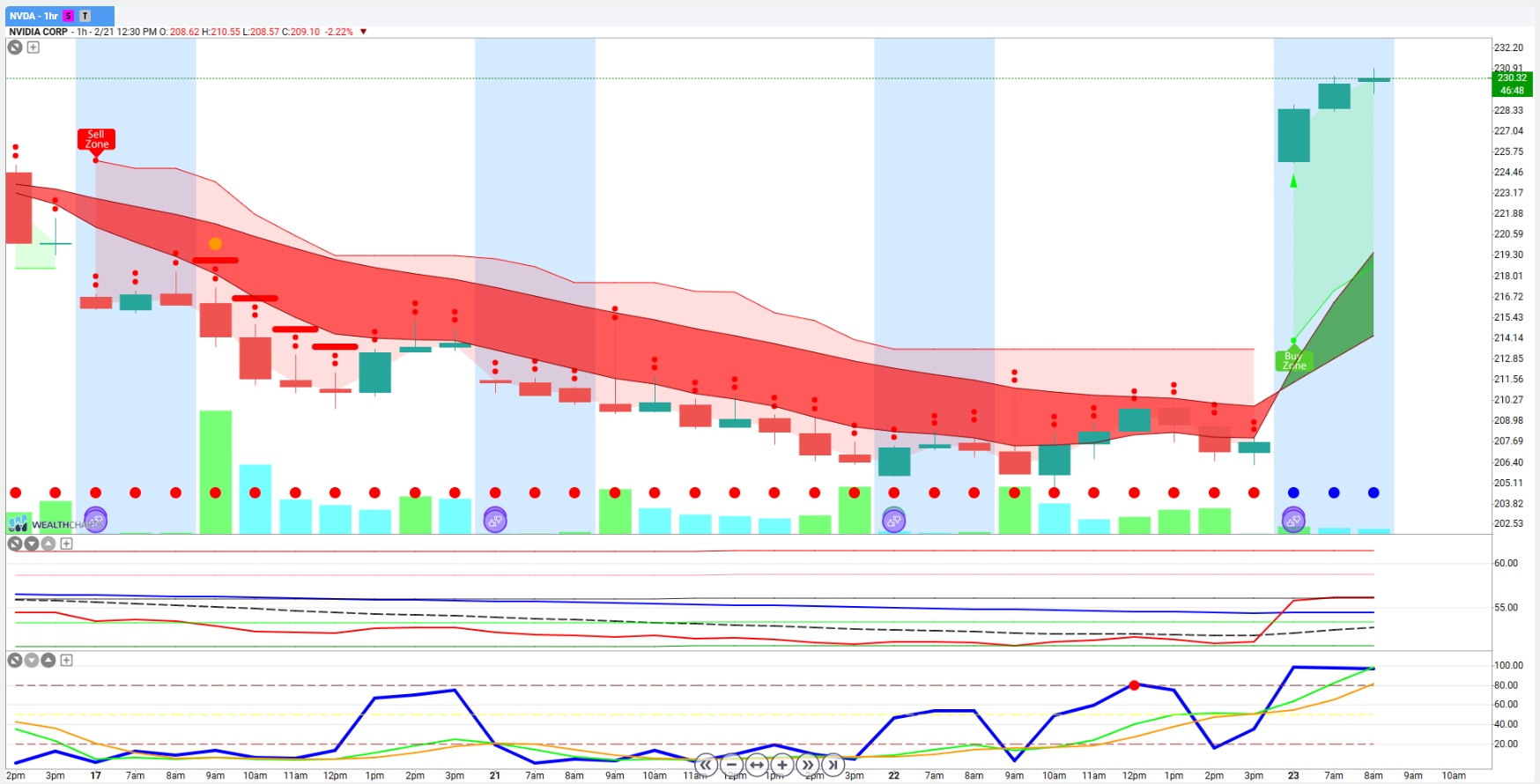Click the down arrow of the bottom stochastic pane
Screen dimensions: 1540x784
(x=32, y=660)
